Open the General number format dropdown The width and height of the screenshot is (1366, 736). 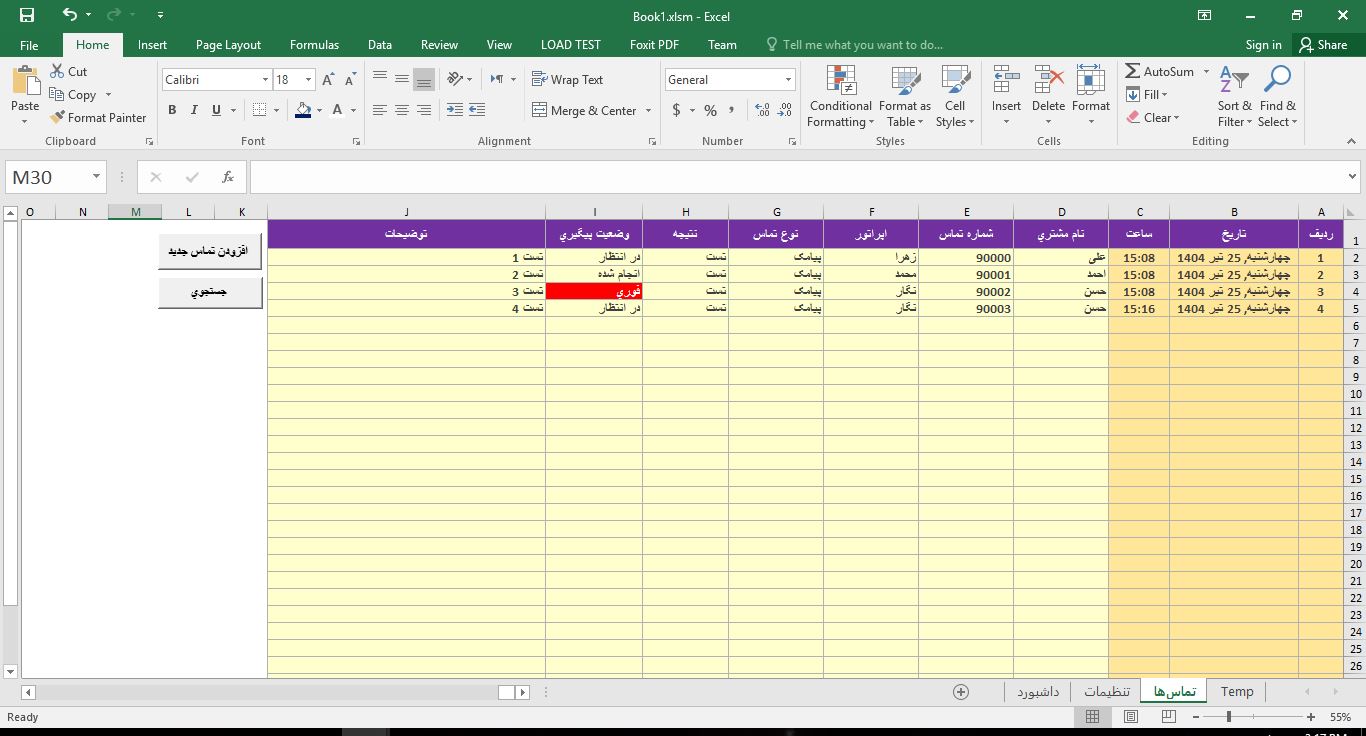pos(788,80)
